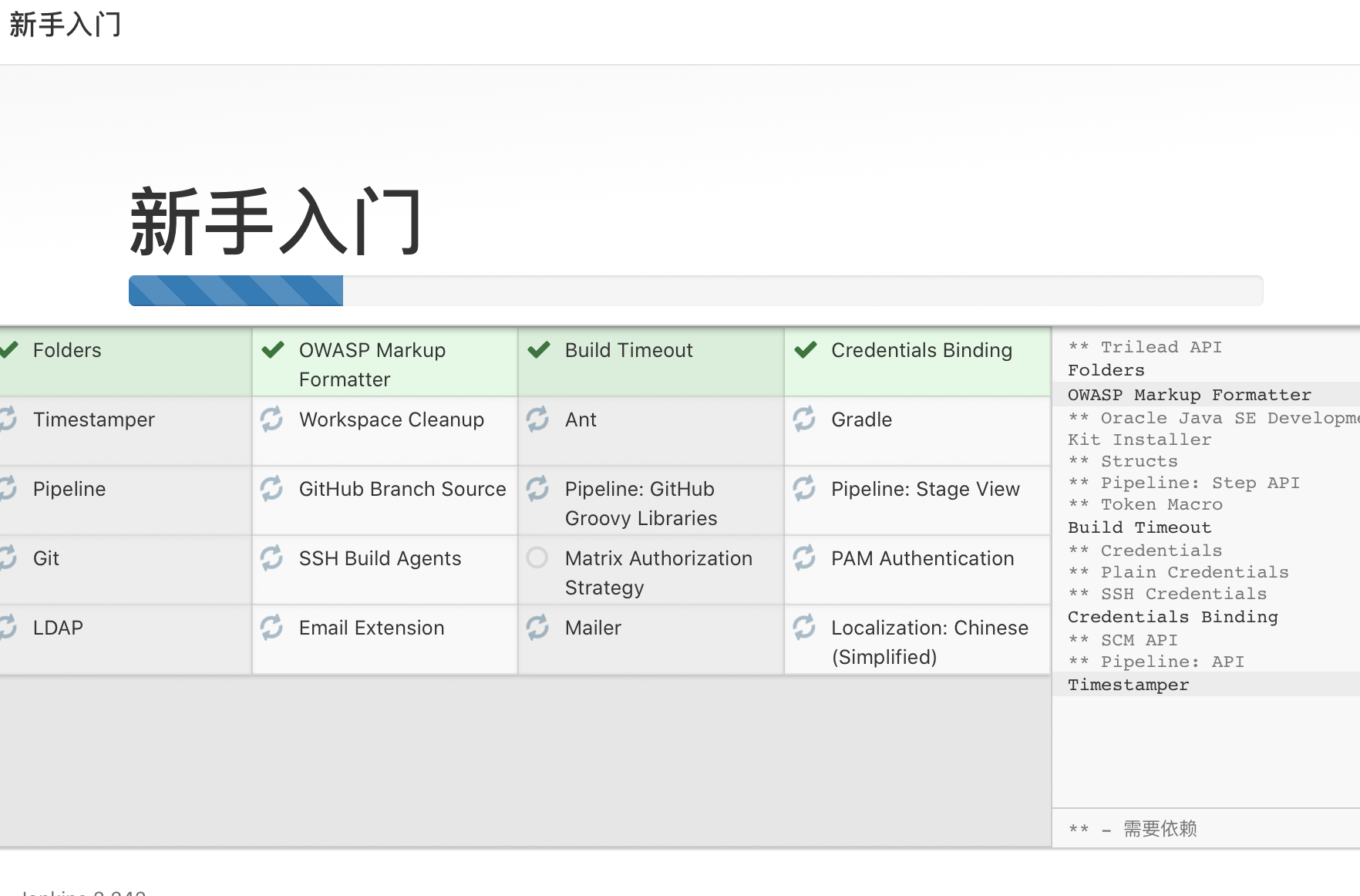Select Localization: Chinese (Simplified) plugin name
This screenshot has height=896, width=1360.
click(x=930, y=642)
